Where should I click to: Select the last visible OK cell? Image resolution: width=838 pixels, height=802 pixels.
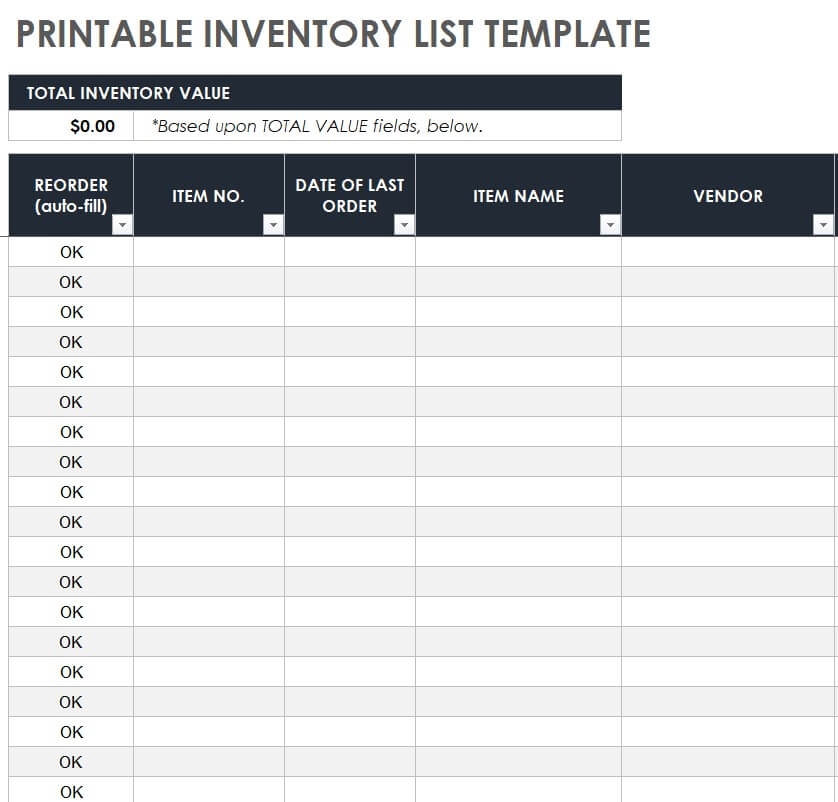[x=71, y=791]
